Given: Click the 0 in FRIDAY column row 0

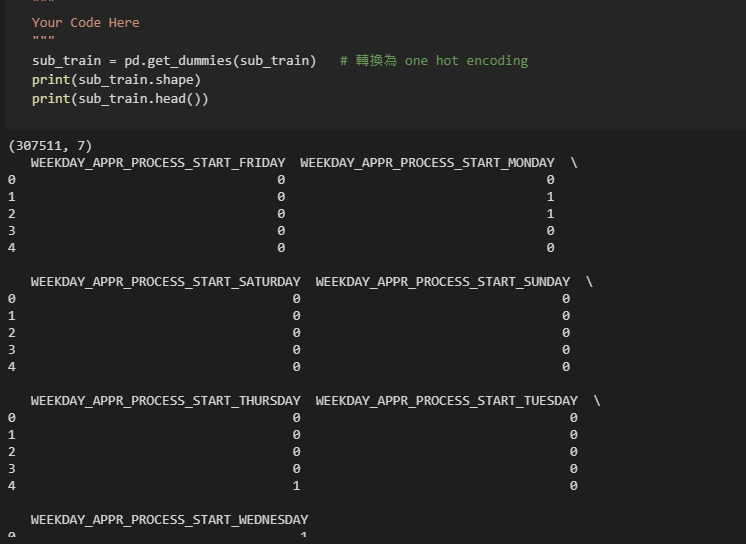Looking at the screenshot, I should point(281,180).
